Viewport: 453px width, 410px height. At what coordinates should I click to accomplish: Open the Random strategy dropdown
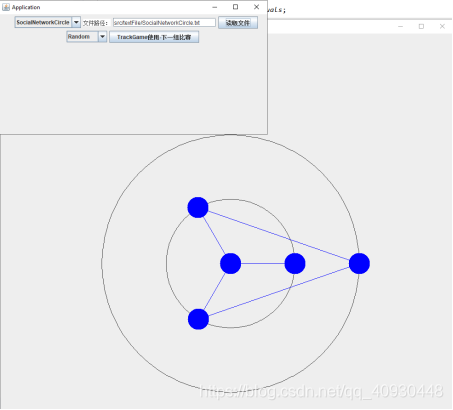point(87,37)
